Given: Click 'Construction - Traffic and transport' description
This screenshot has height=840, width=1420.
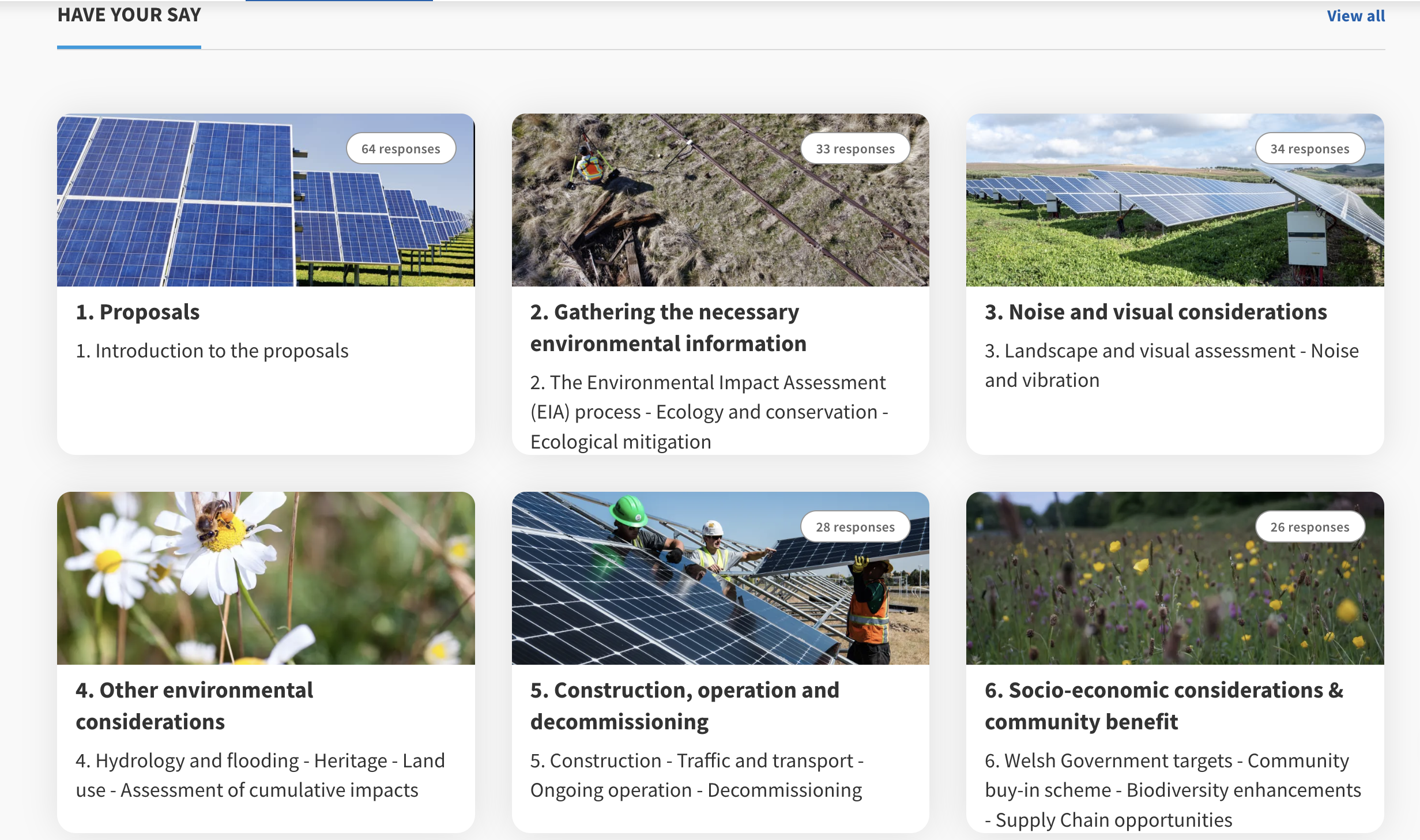Looking at the screenshot, I should click(697, 775).
